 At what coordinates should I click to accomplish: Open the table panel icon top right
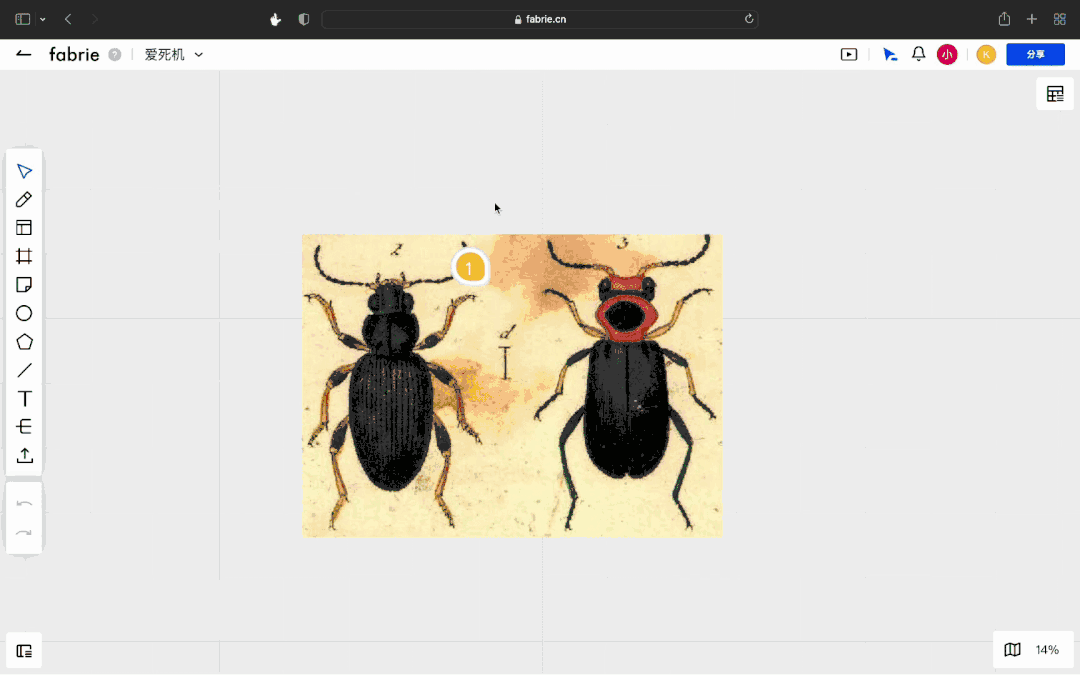(x=1055, y=94)
